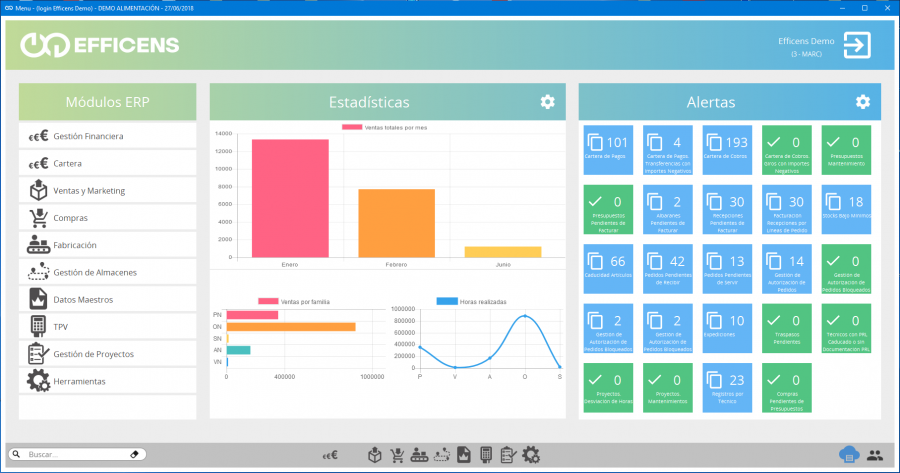Open the Stocks Bajo Mínimos alert tile
The height and width of the screenshot is (473, 900).
point(846,209)
